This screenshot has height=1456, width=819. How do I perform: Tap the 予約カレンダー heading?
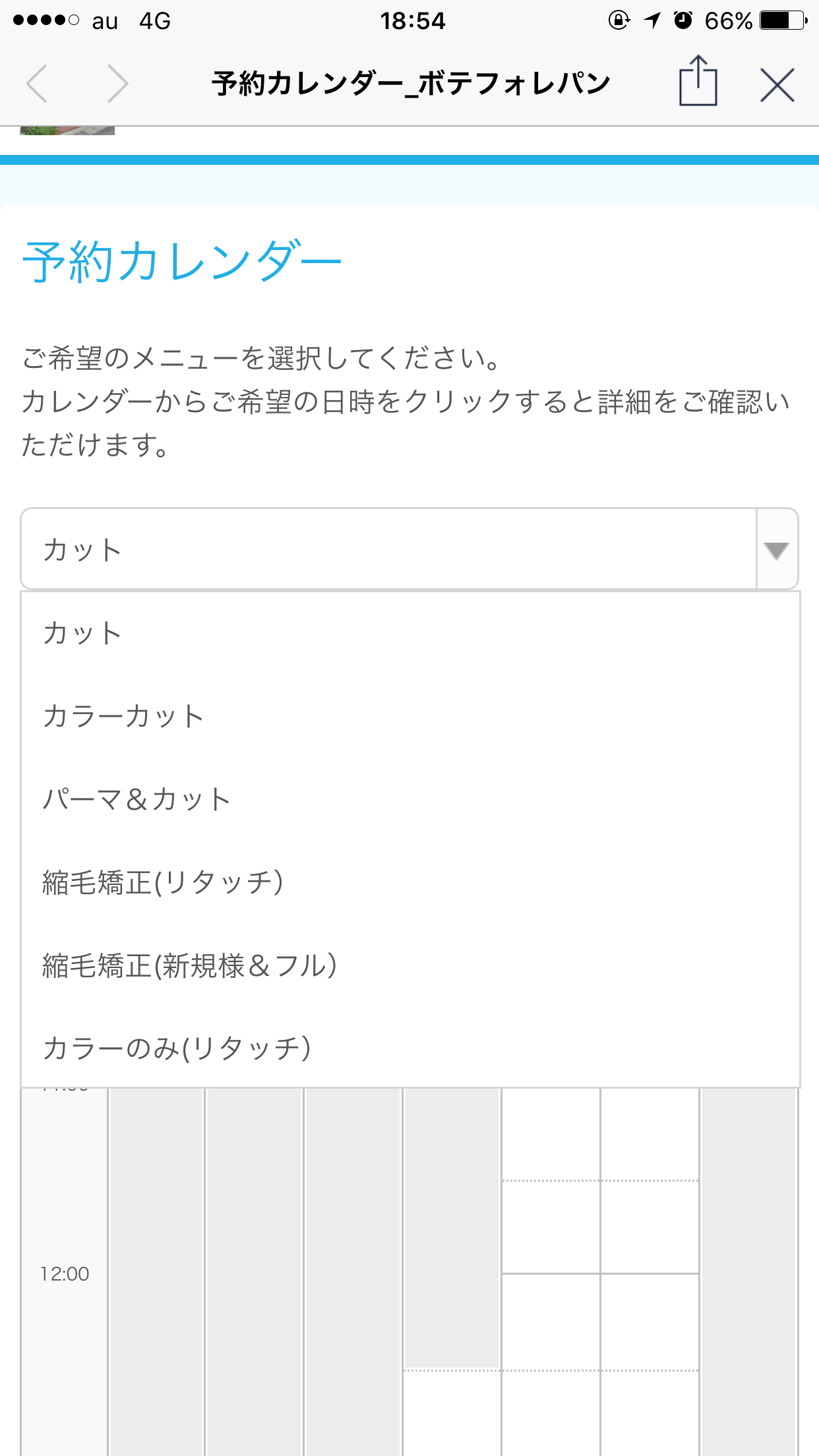click(x=182, y=262)
